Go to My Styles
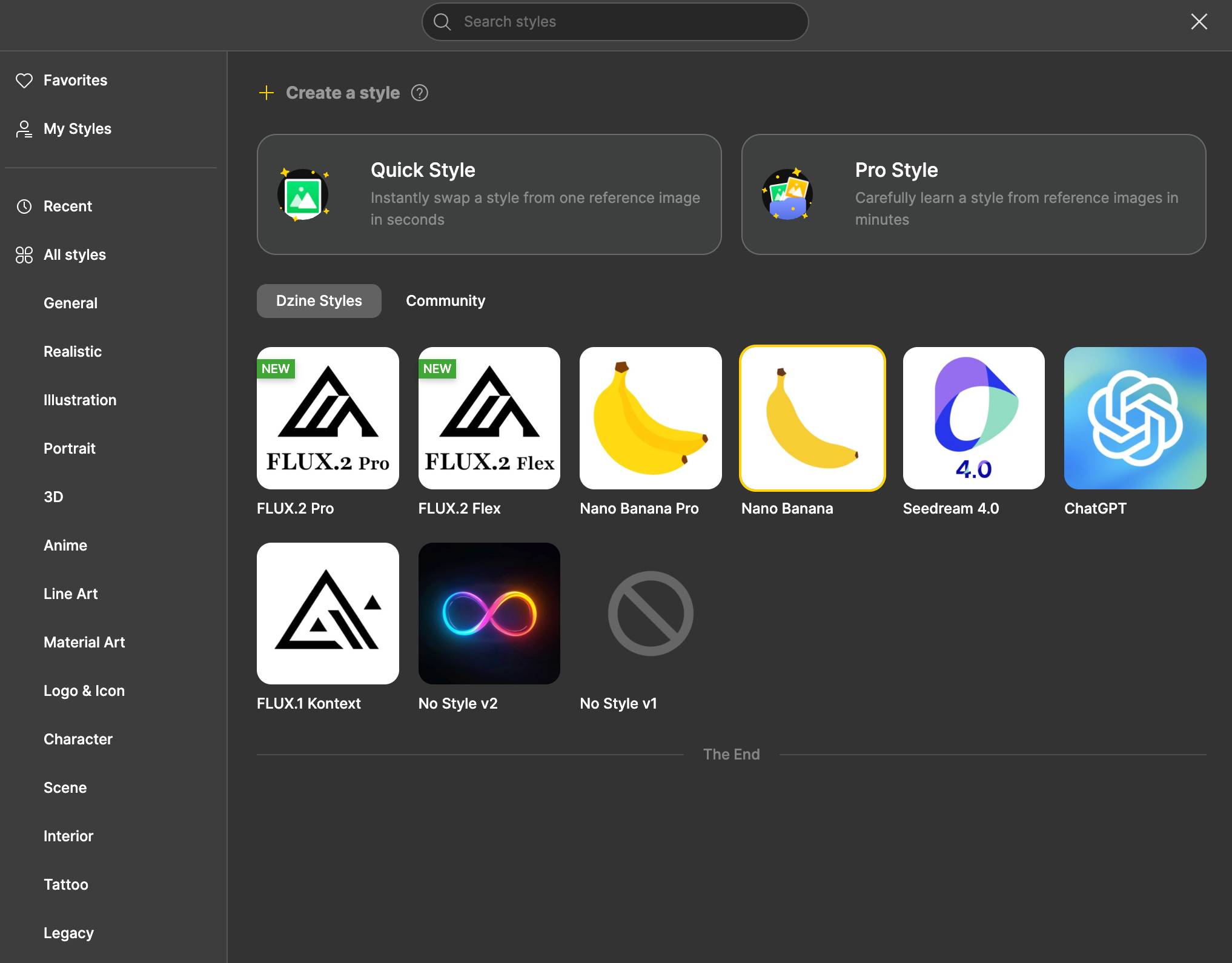This screenshot has height=963, width=1232. (77, 129)
